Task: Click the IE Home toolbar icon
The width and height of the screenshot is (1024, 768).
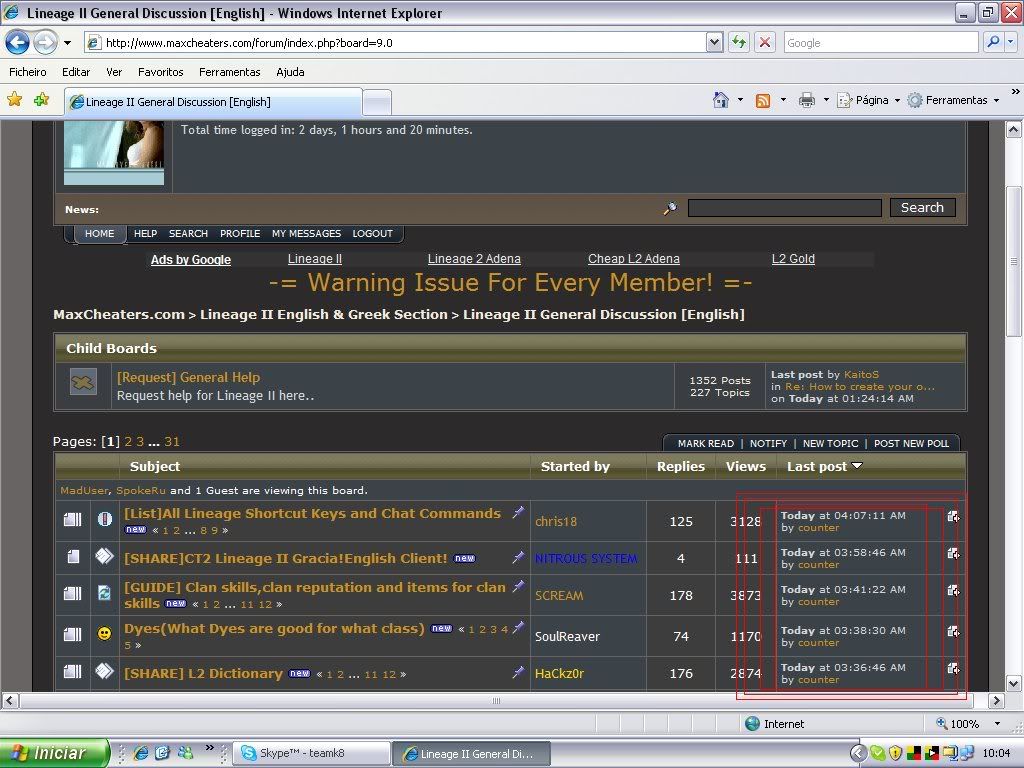Action: 721,100
